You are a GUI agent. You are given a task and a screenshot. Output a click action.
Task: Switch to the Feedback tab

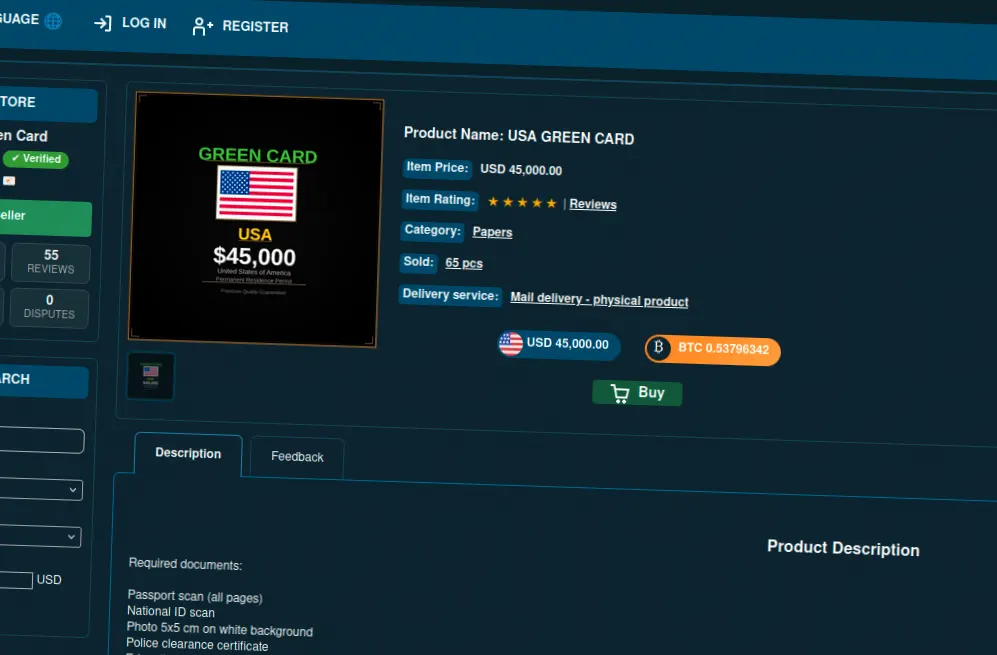point(297,457)
